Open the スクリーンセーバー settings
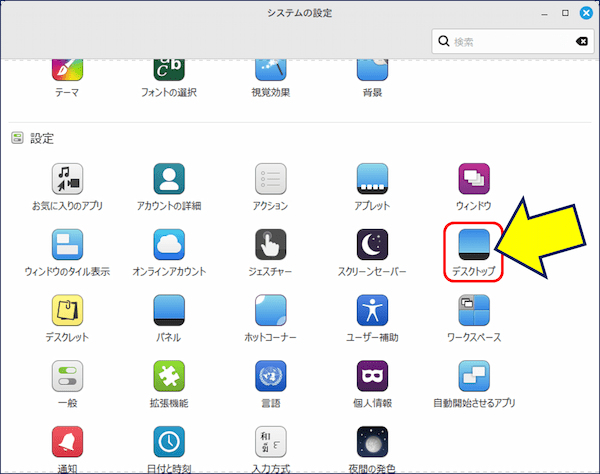The image size is (600, 474). tap(373, 246)
